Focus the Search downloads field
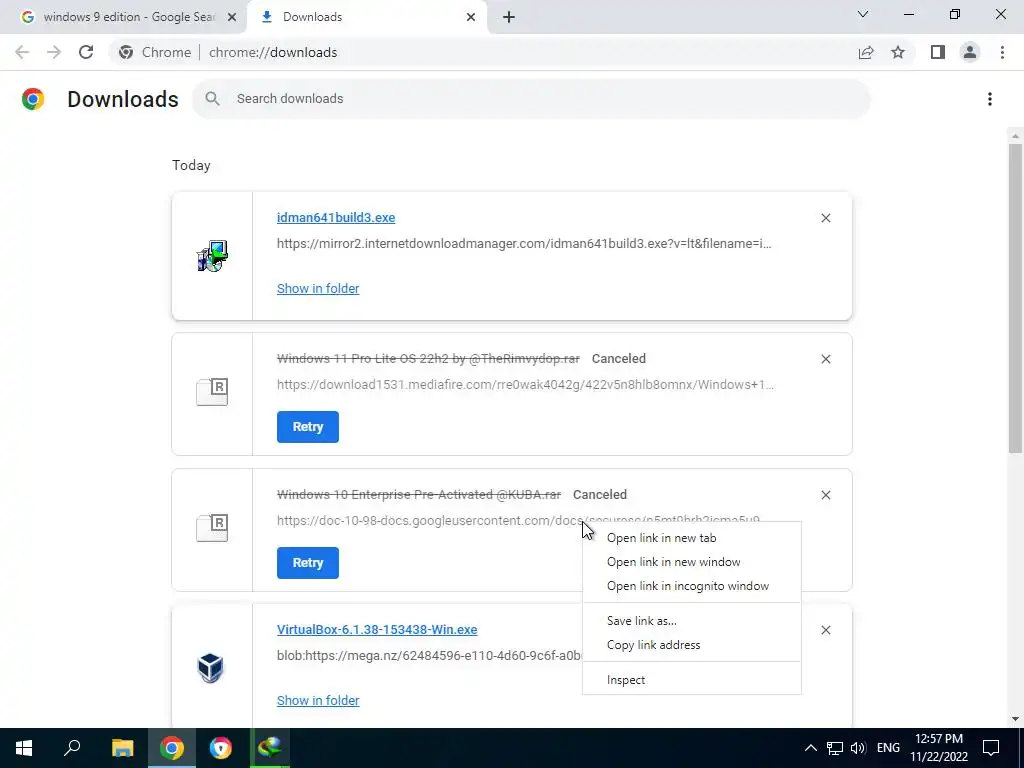The width and height of the screenshot is (1024, 768). pos(531,99)
